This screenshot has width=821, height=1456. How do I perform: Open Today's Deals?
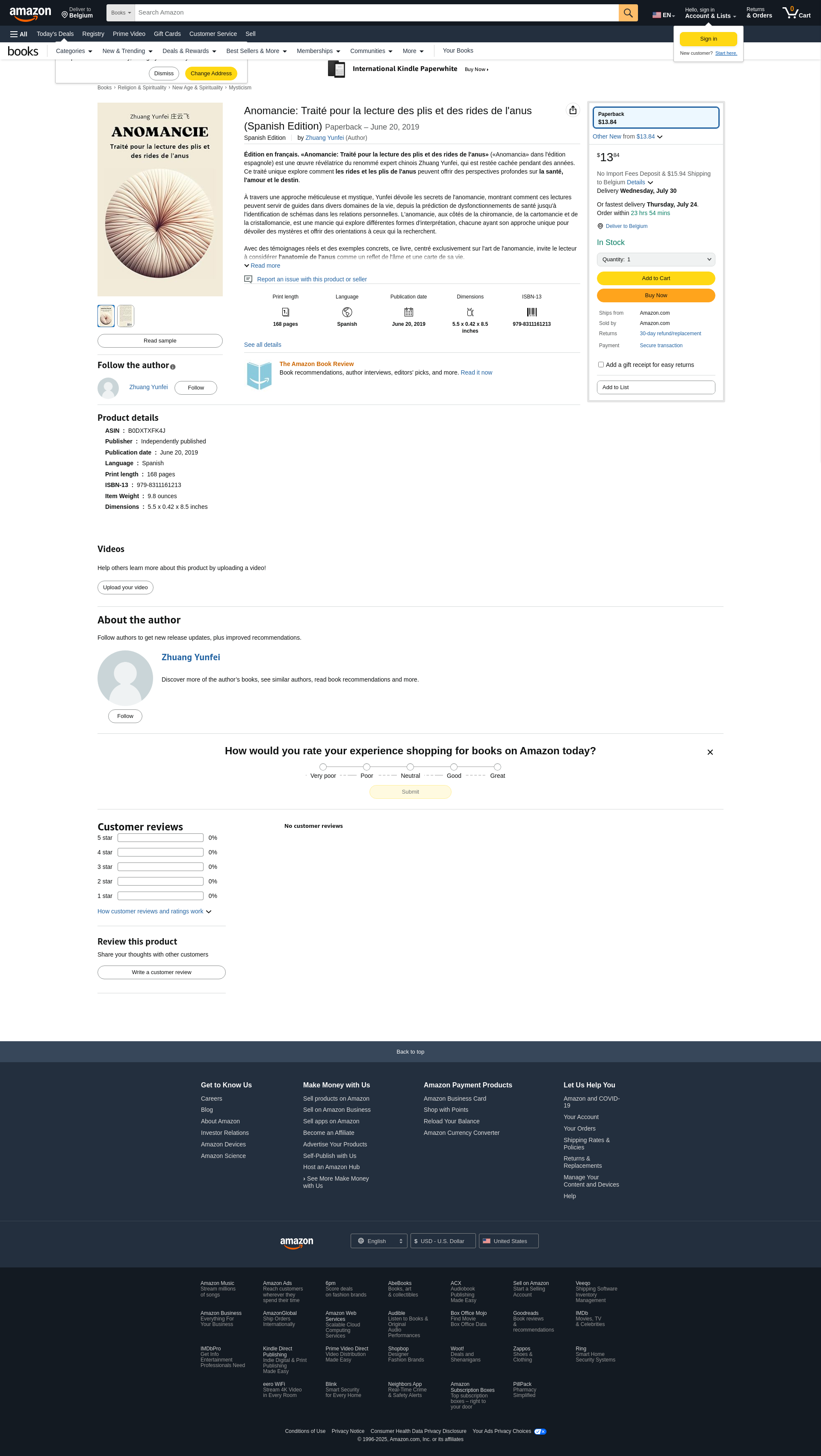(x=55, y=34)
